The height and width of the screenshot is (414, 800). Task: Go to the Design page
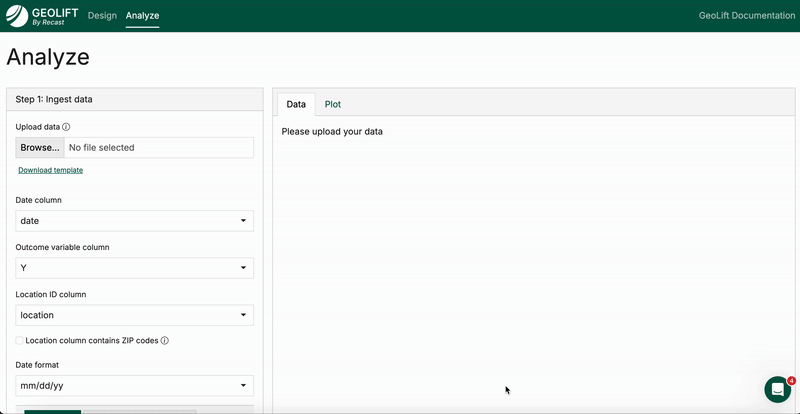[102, 16]
